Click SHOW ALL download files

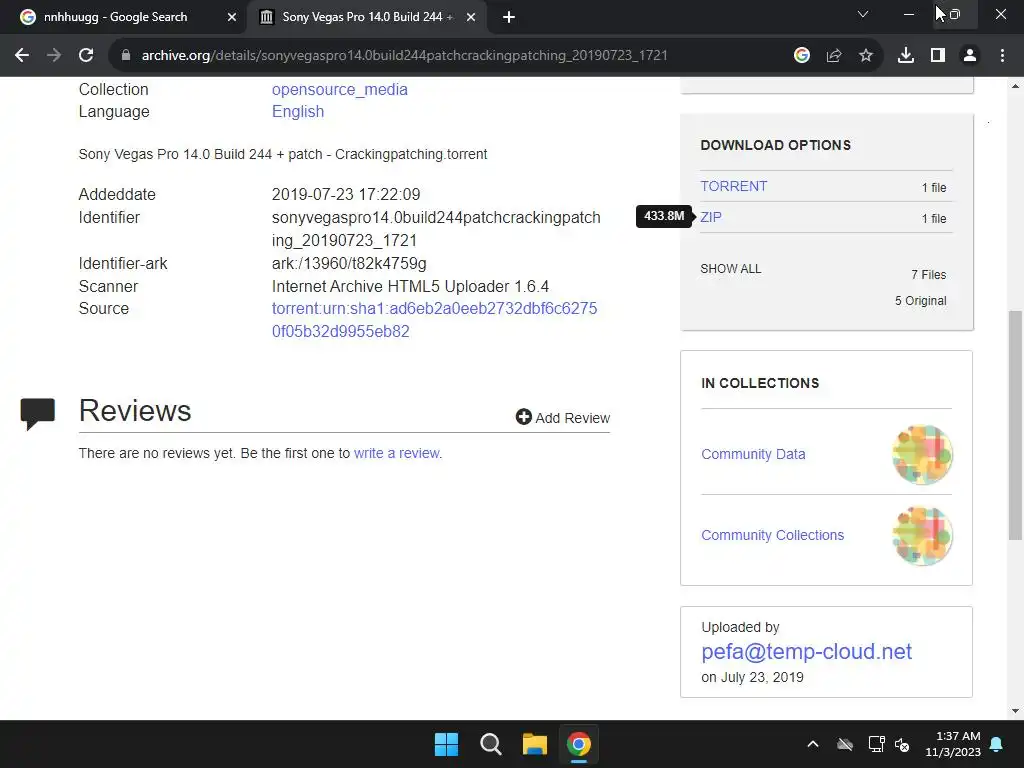(x=730, y=269)
